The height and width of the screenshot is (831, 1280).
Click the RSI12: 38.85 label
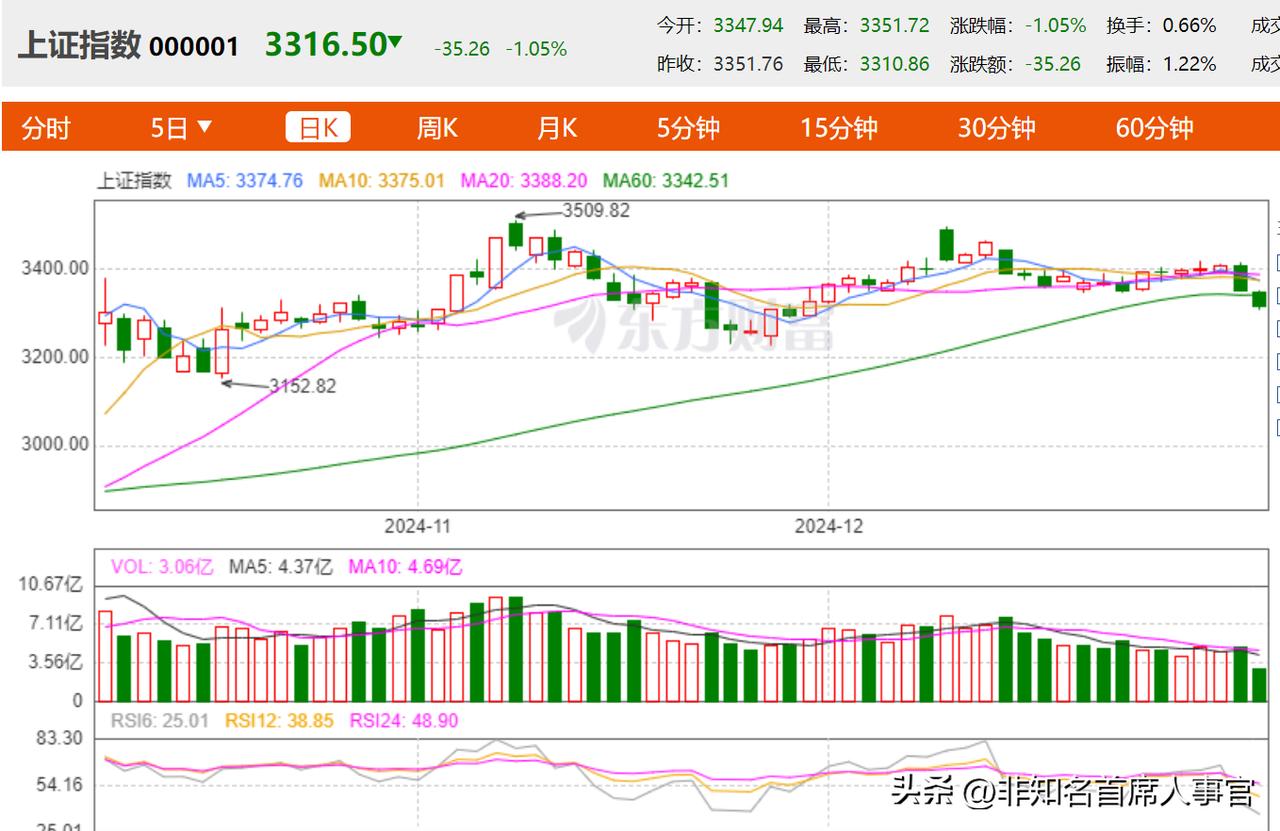pyautogui.click(x=279, y=719)
